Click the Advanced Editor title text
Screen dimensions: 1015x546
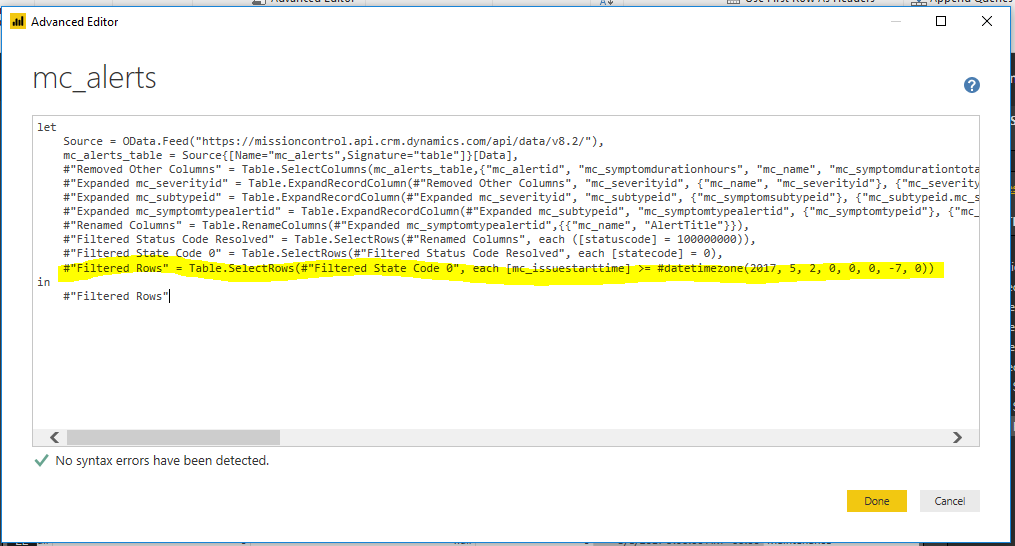[x=74, y=22]
